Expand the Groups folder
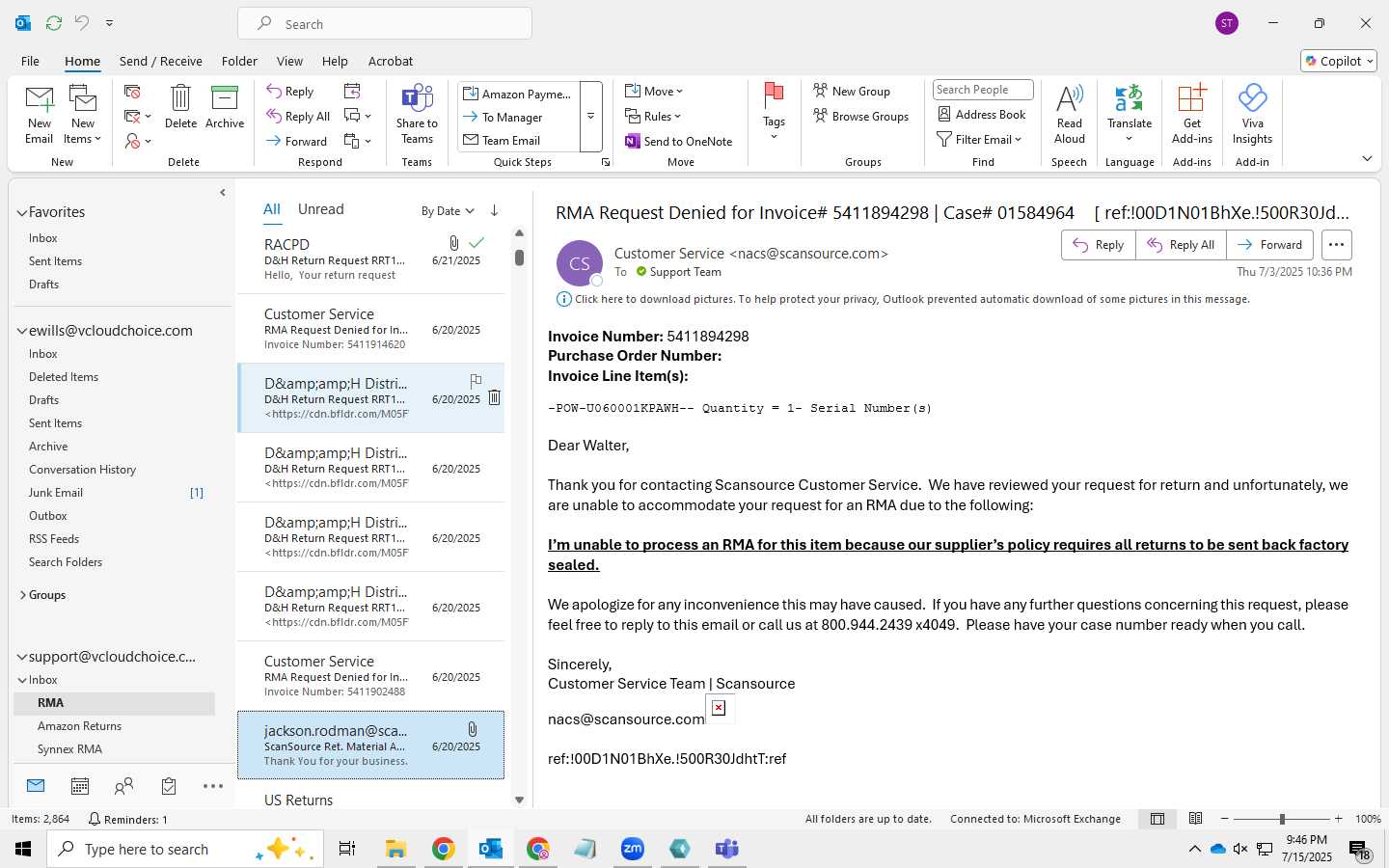This screenshot has height=868, width=1389. click(22, 595)
